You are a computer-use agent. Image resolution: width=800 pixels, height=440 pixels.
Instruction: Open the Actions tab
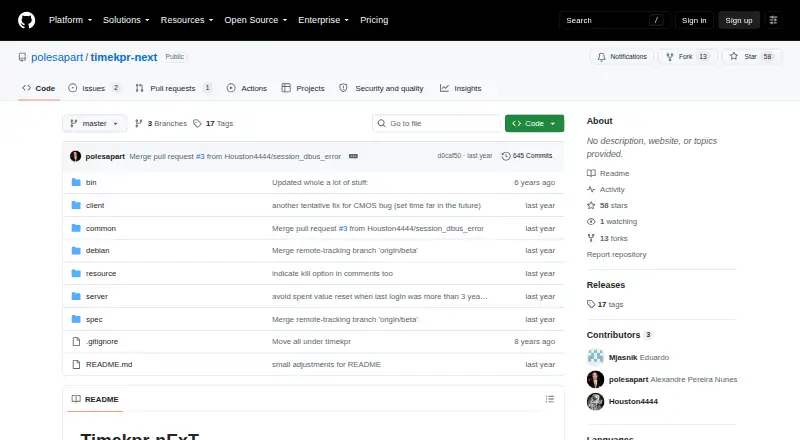[x=247, y=88]
